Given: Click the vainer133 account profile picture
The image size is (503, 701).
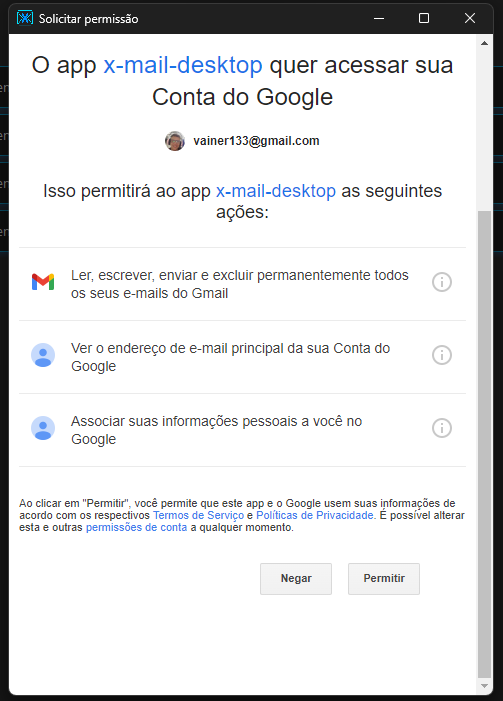Looking at the screenshot, I should [175, 141].
